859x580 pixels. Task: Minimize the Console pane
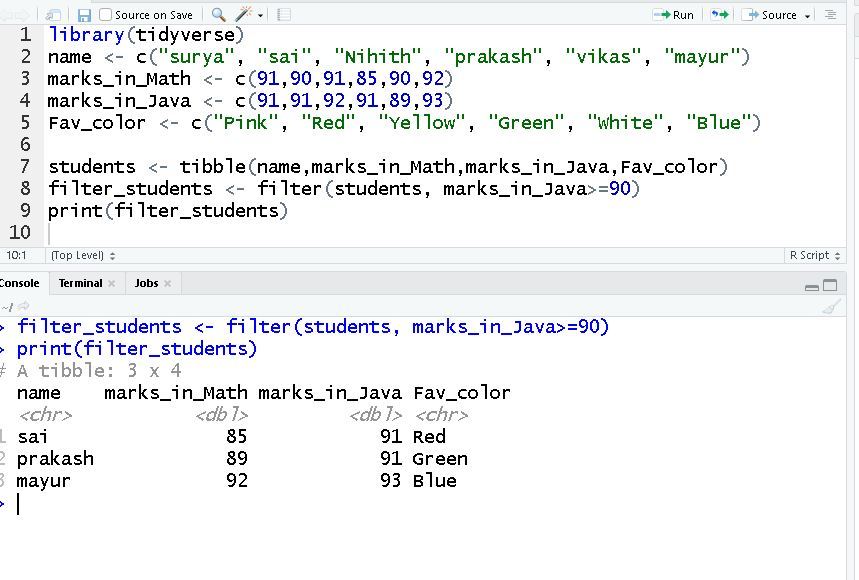(812, 286)
